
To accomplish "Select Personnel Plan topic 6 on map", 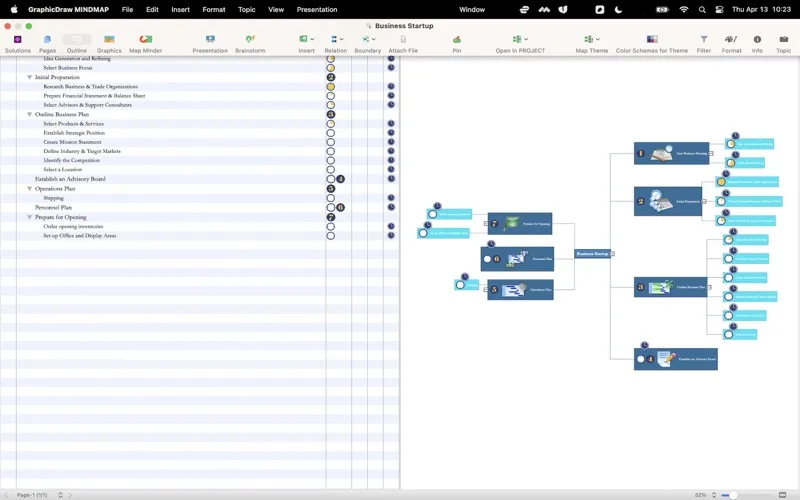I will pyautogui.click(x=517, y=259).
